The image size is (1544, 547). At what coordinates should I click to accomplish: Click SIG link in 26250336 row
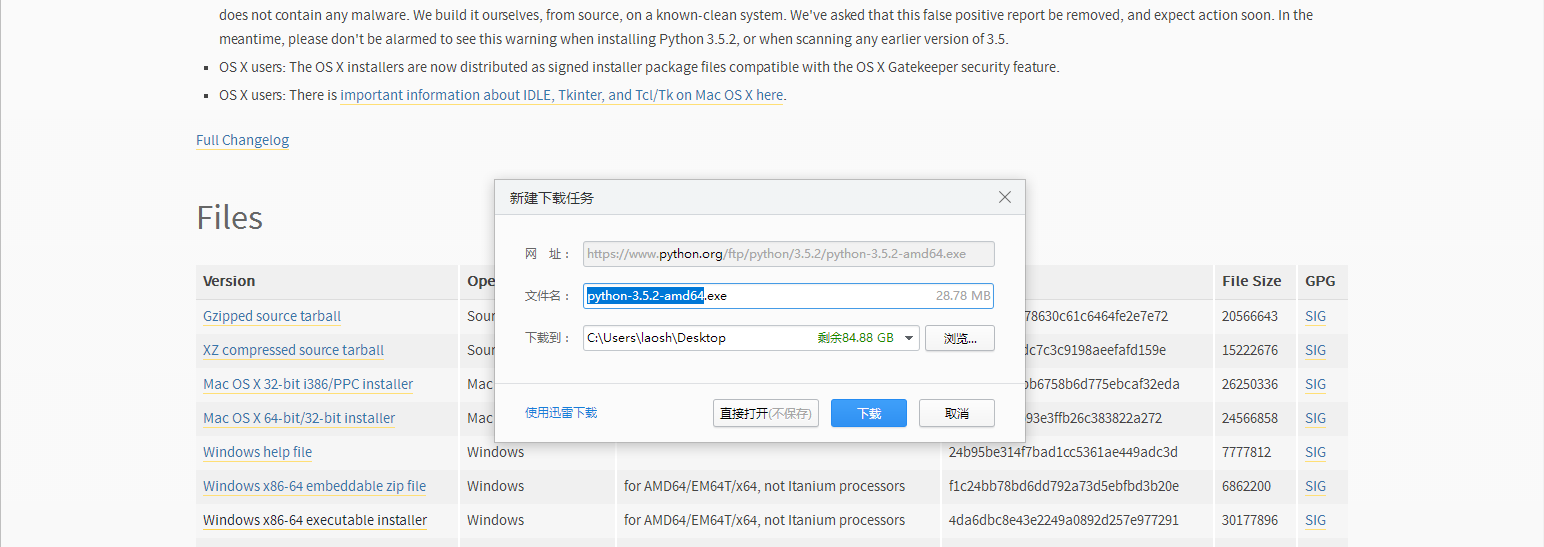coord(1315,384)
